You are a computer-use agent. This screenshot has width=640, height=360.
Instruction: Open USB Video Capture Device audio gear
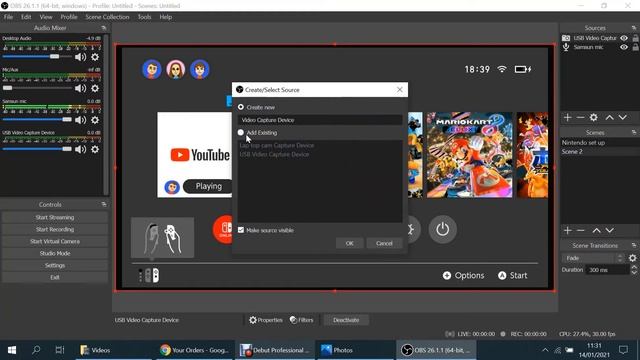[x=95, y=149]
